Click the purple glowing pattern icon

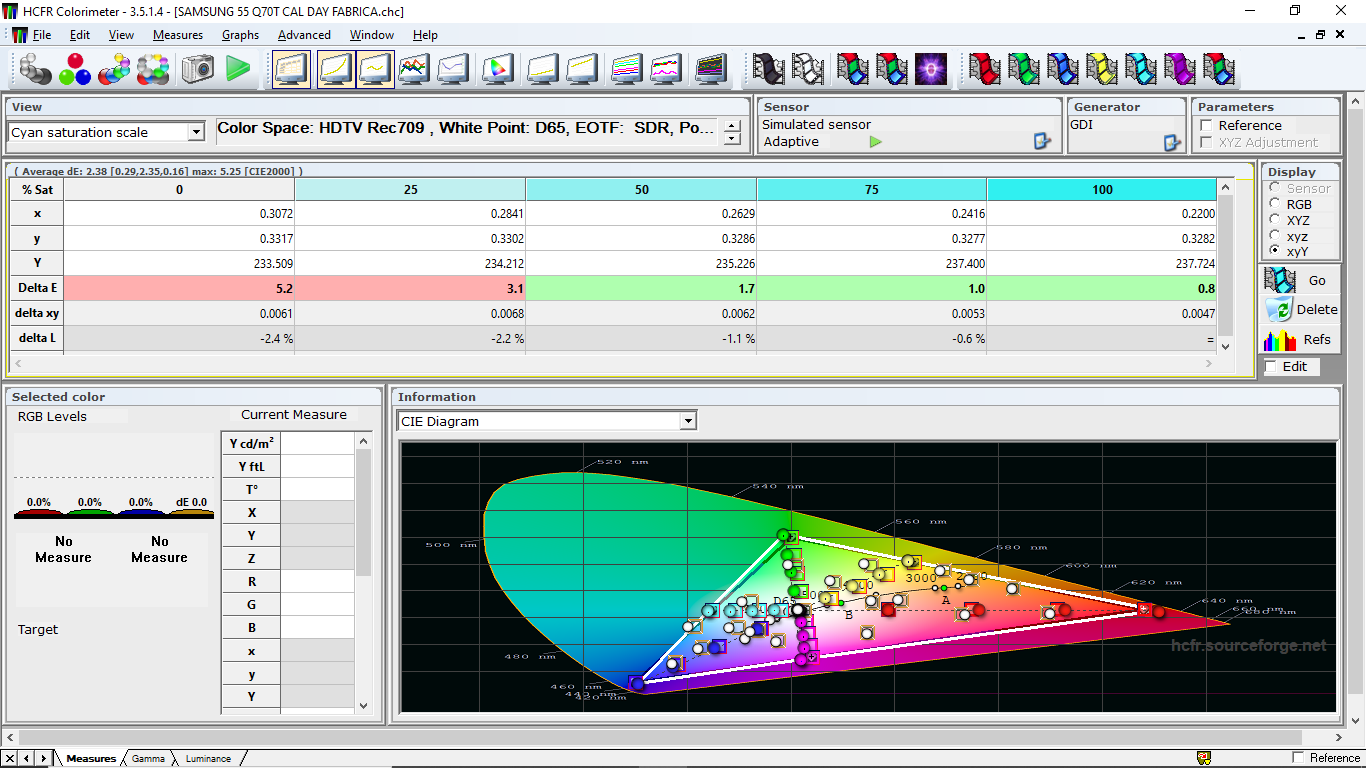point(931,69)
